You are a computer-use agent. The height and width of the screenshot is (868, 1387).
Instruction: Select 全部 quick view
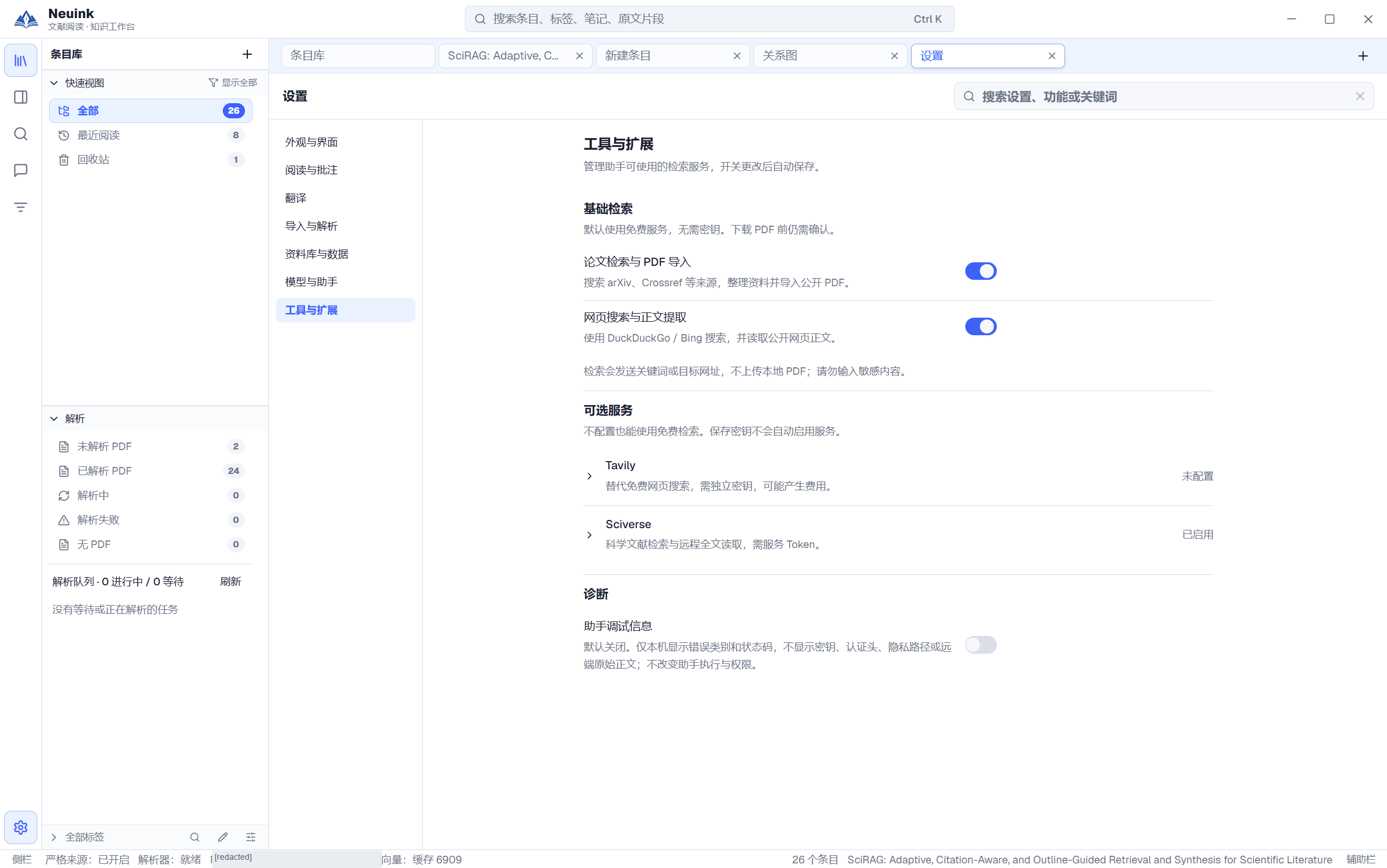pos(150,111)
